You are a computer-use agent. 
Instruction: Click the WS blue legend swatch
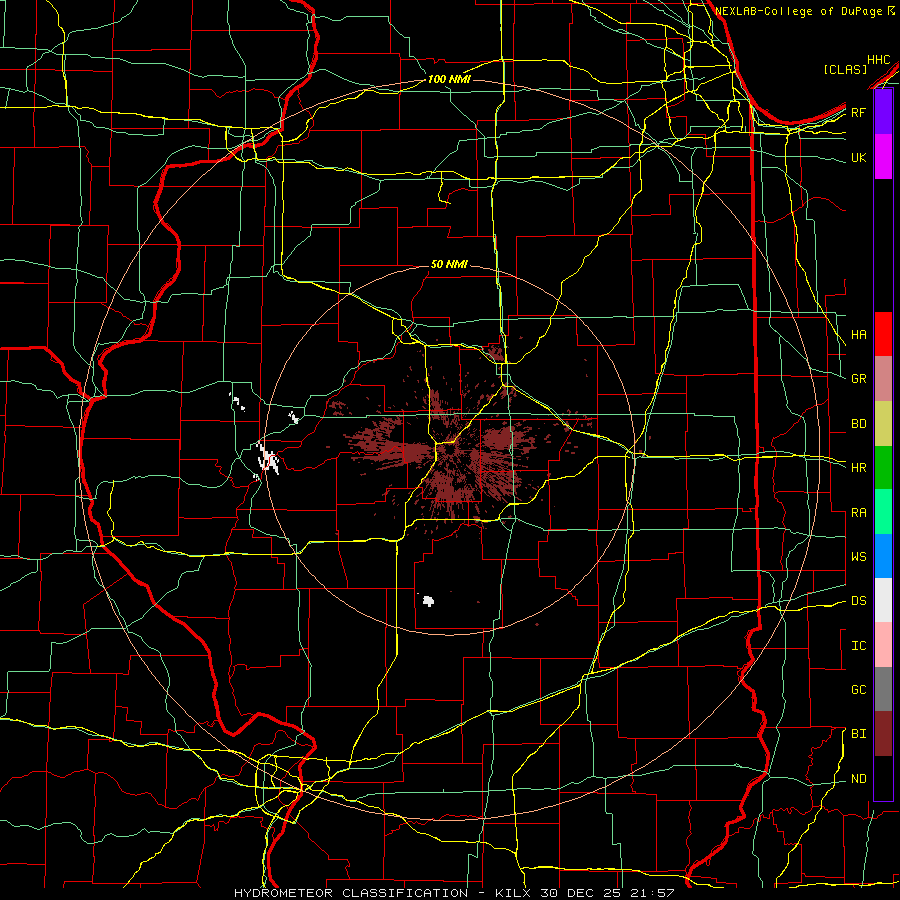pyautogui.click(x=883, y=556)
